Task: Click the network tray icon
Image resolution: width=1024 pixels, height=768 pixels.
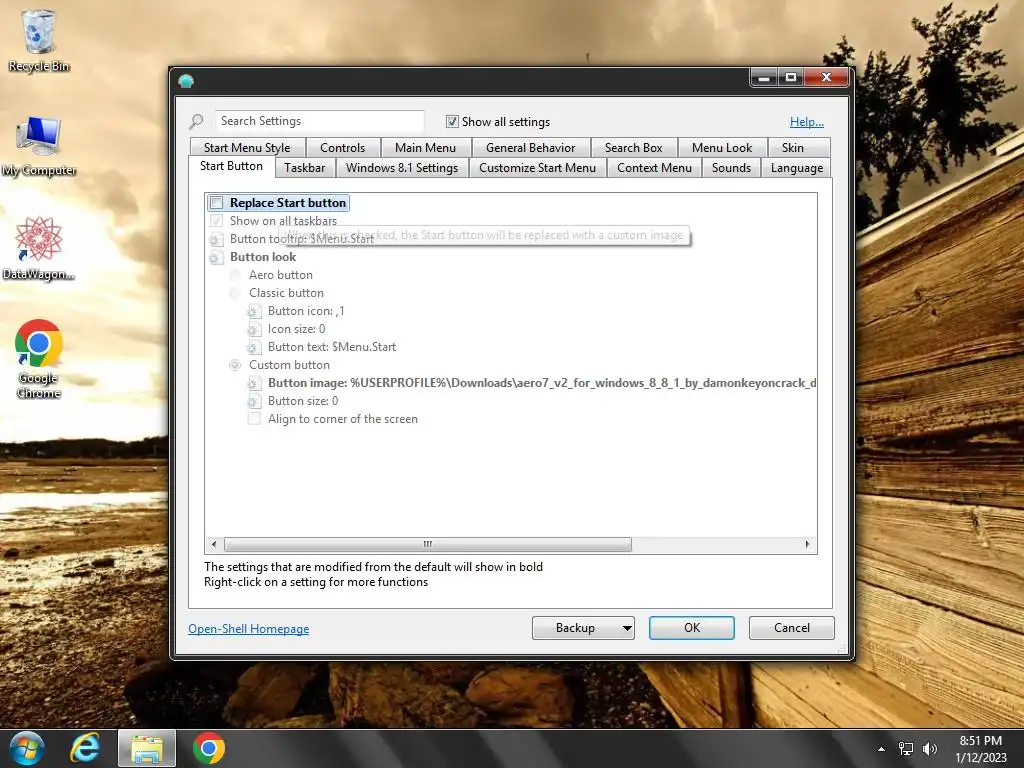Action: tap(906, 749)
